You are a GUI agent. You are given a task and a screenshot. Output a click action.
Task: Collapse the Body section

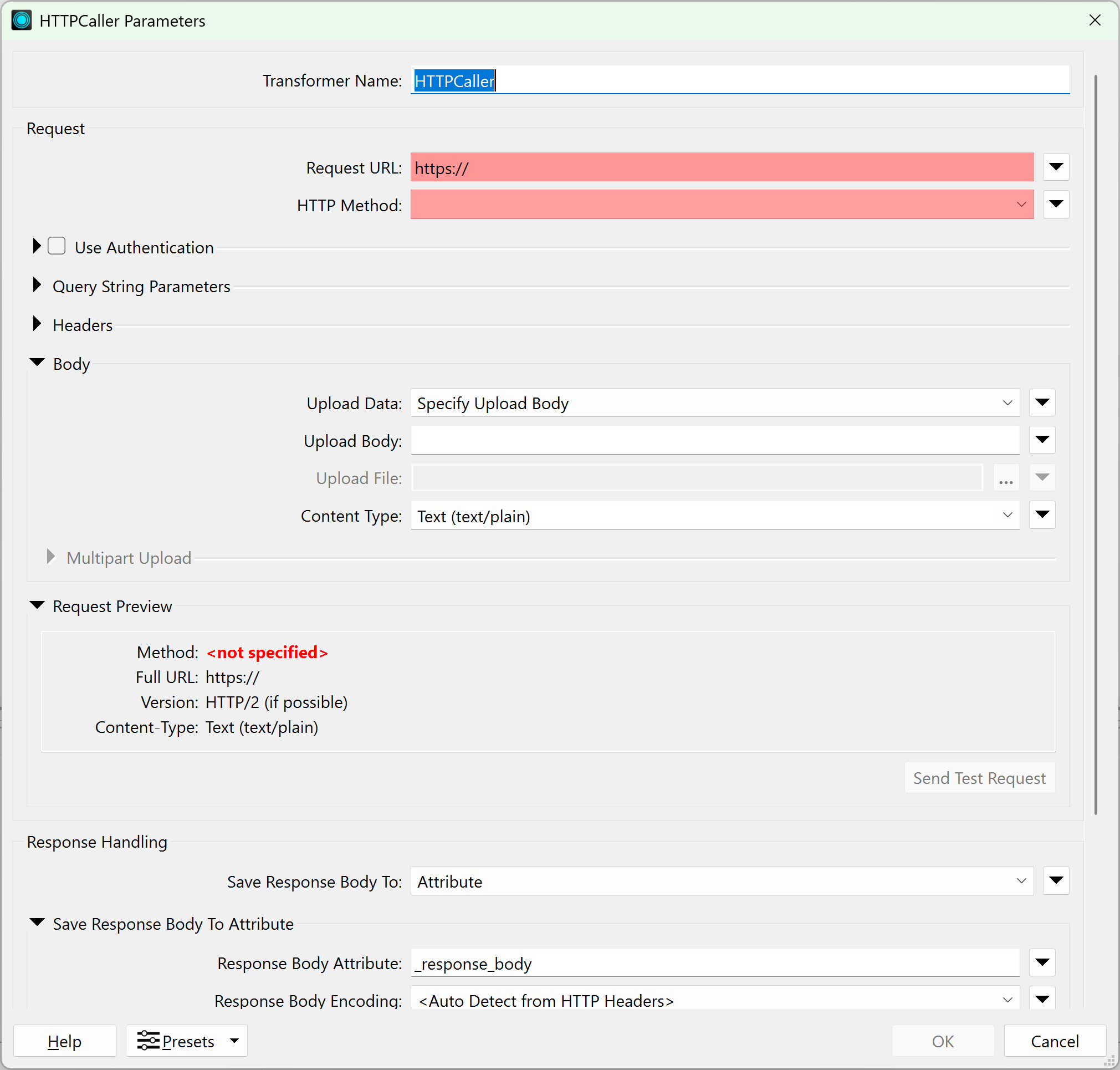(37, 361)
